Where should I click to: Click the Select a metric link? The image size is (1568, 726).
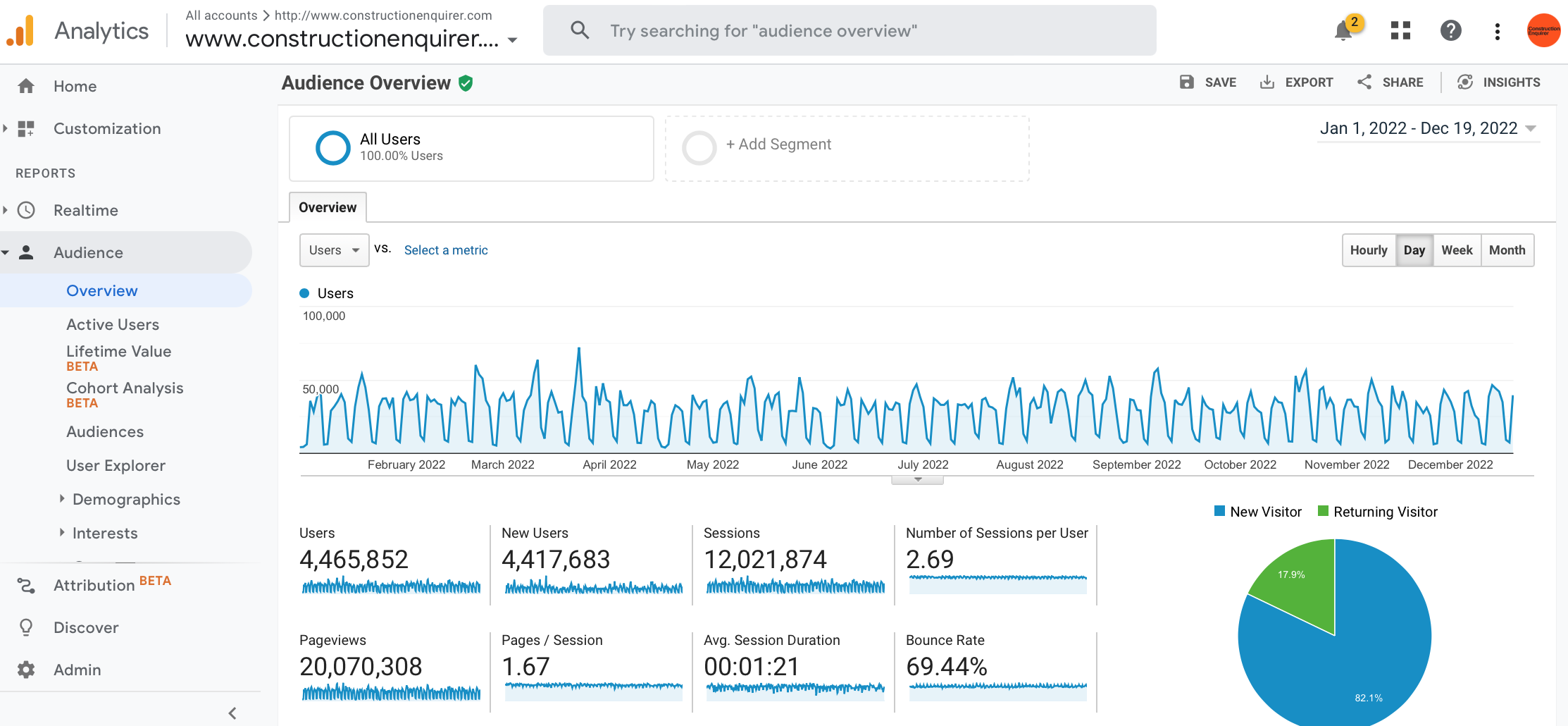(x=446, y=250)
